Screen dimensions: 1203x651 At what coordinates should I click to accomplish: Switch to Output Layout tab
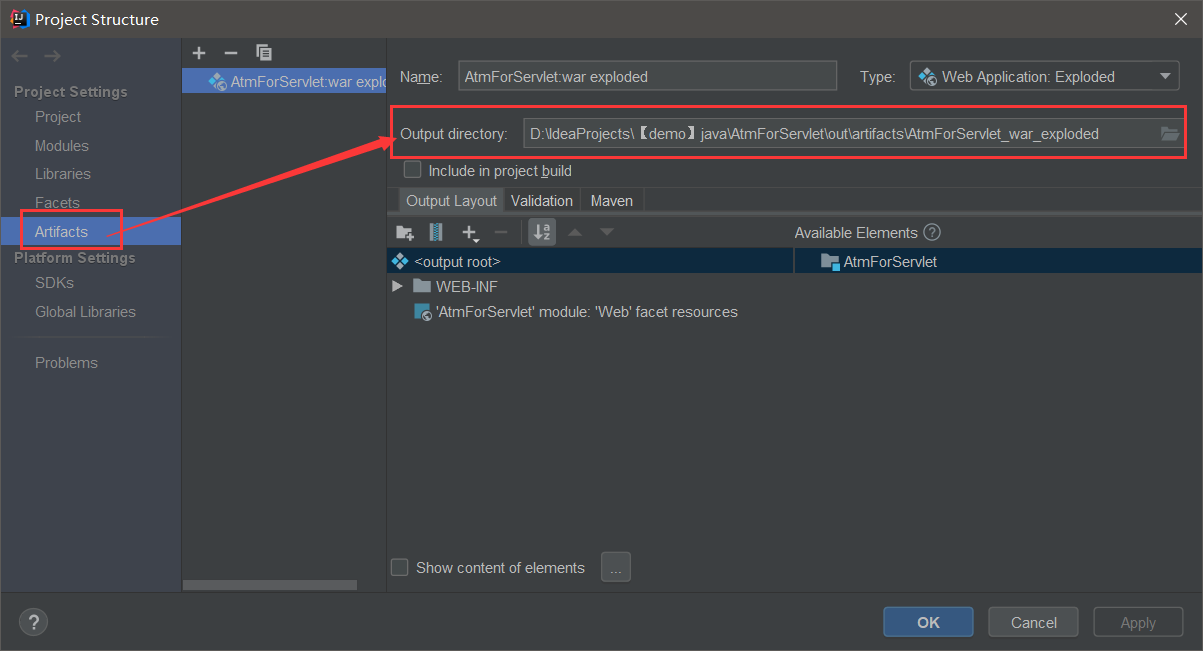[x=451, y=201]
